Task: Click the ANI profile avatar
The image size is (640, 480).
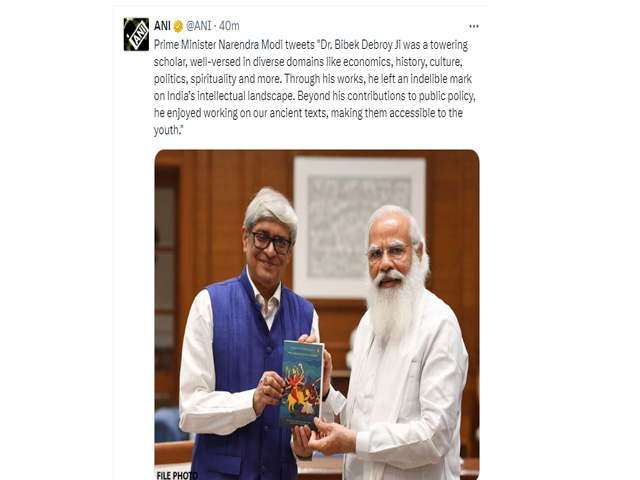Action: click(x=136, y=34)
